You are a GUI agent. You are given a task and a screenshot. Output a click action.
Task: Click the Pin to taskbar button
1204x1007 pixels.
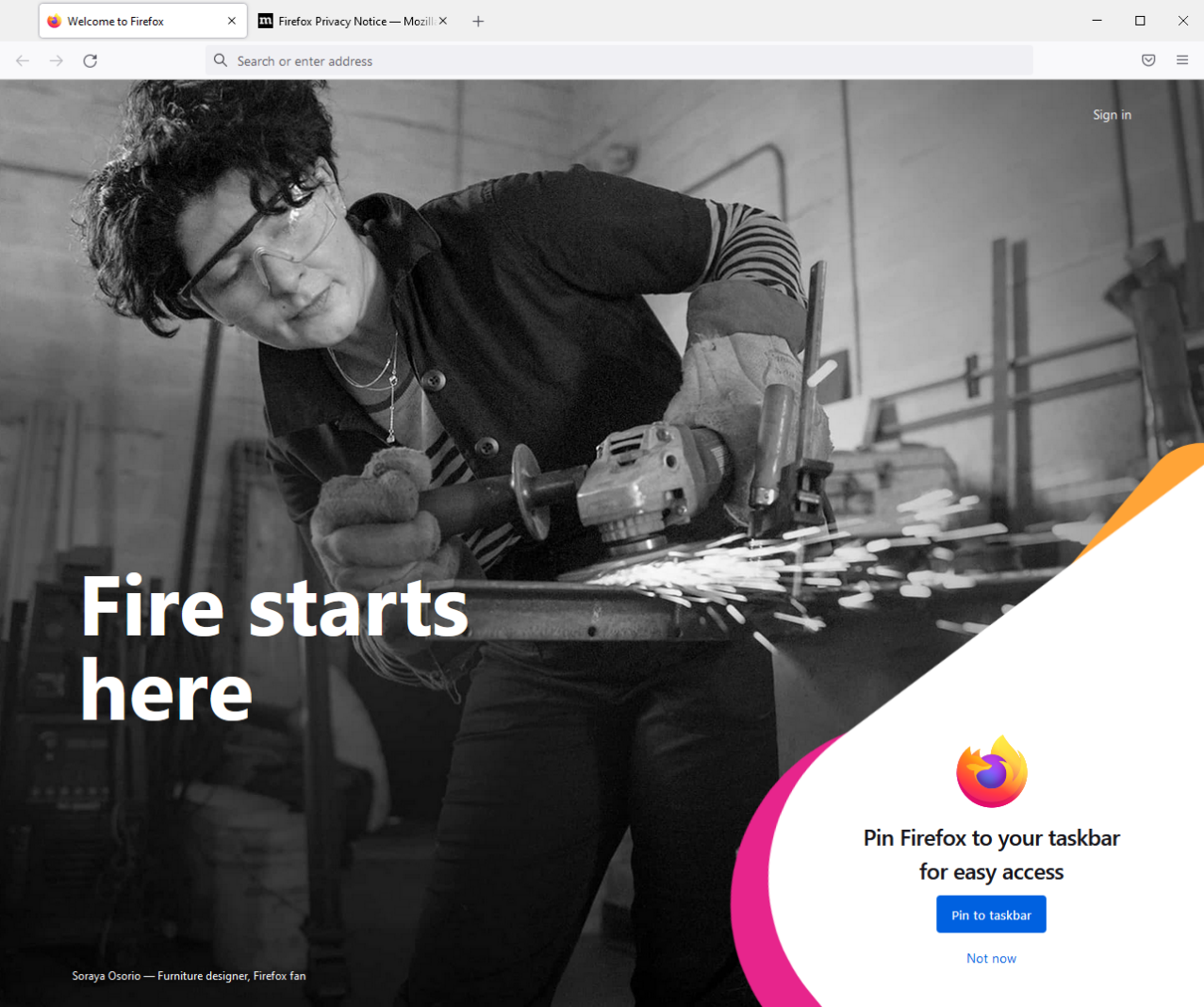991,915
